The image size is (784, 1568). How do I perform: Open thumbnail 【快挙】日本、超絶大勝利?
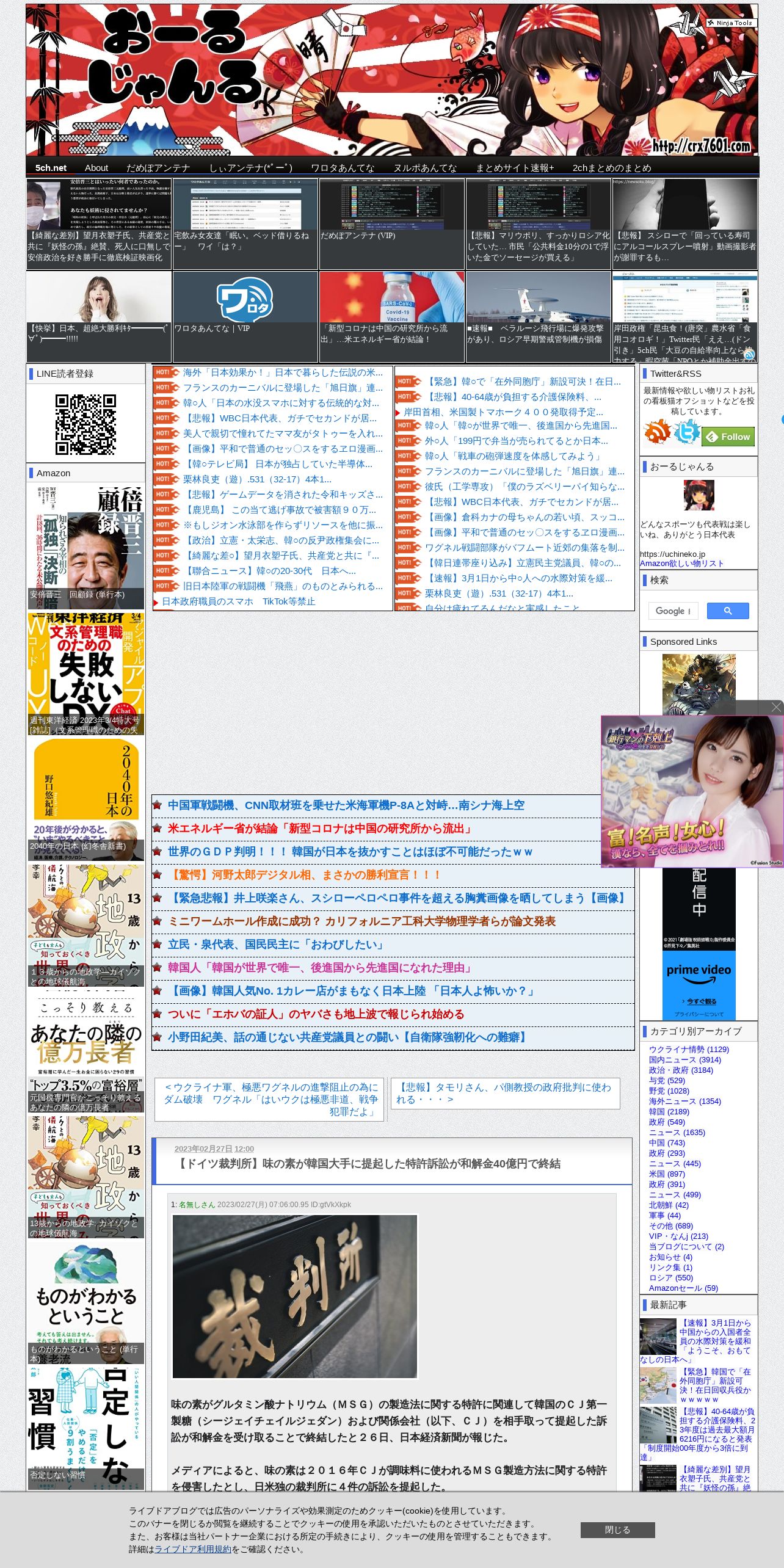(99, 316)
